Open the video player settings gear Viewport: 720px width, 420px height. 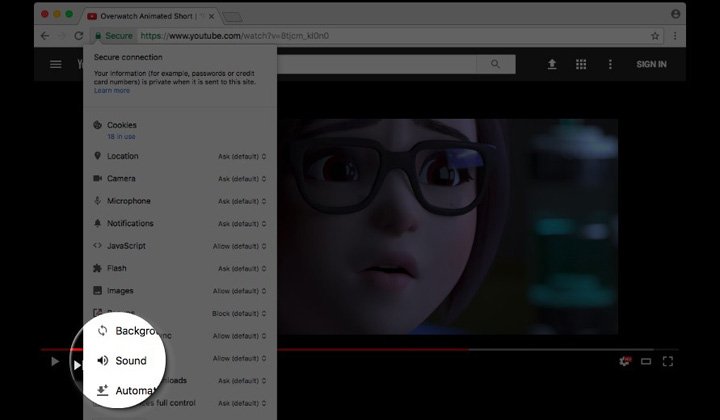[x=625, y=361]
